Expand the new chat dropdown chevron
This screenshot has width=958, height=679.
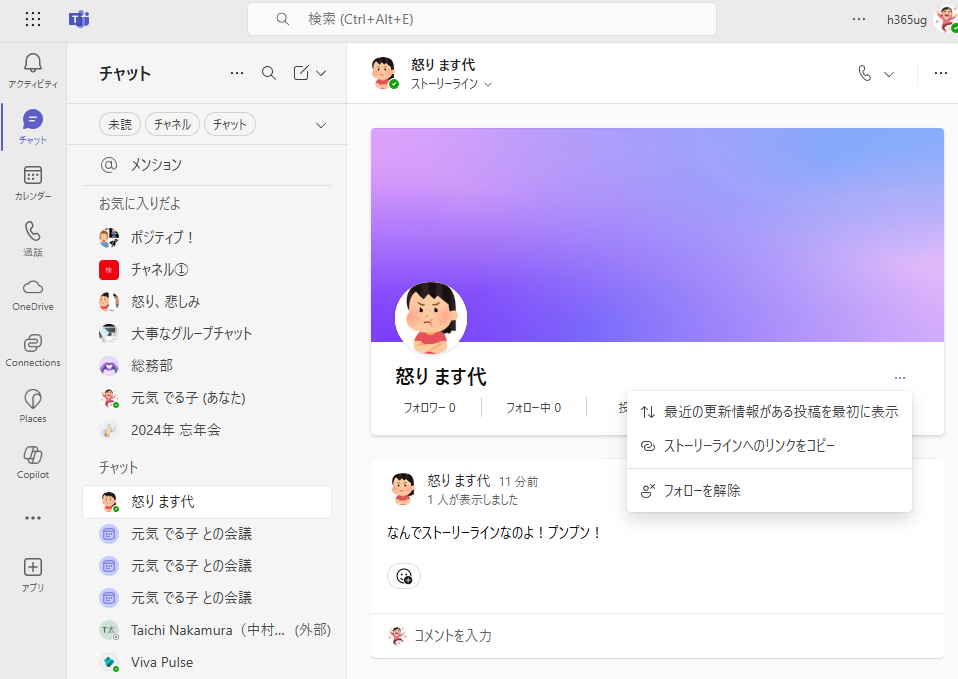point(321,73)
